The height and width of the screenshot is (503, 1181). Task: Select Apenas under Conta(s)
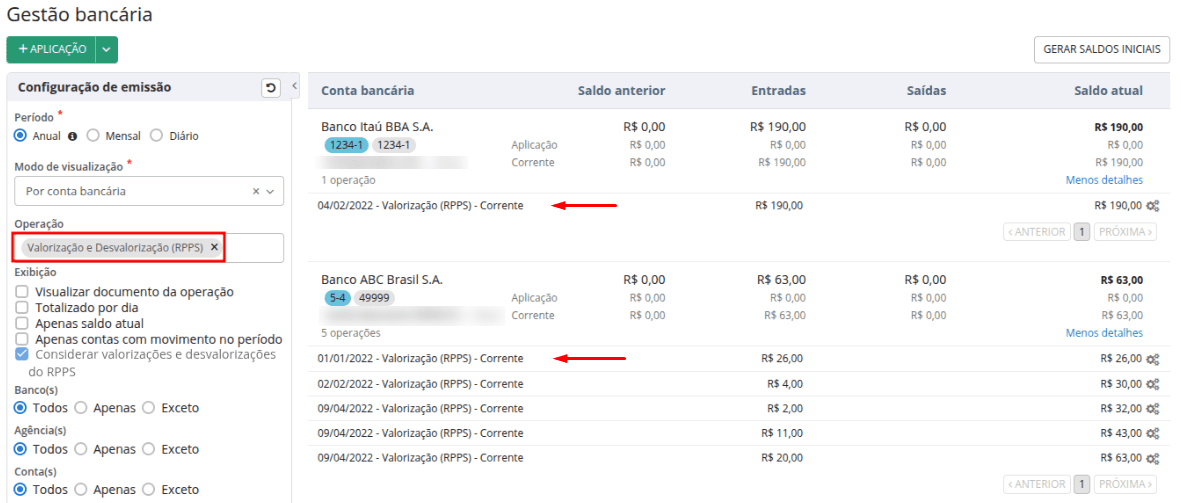point(80,489)
